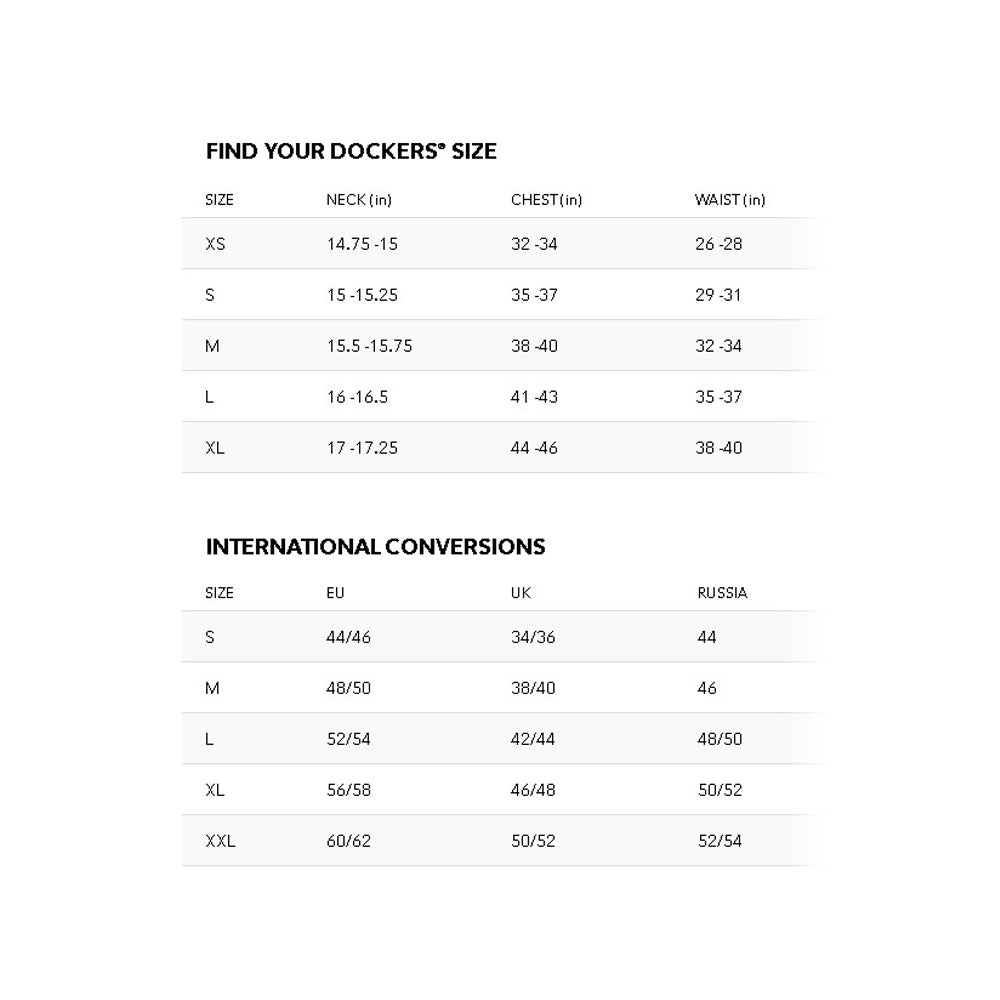Click the CHEST (in) column header
Screen dimensions: 1000x1000
click(x=546, y=200)
